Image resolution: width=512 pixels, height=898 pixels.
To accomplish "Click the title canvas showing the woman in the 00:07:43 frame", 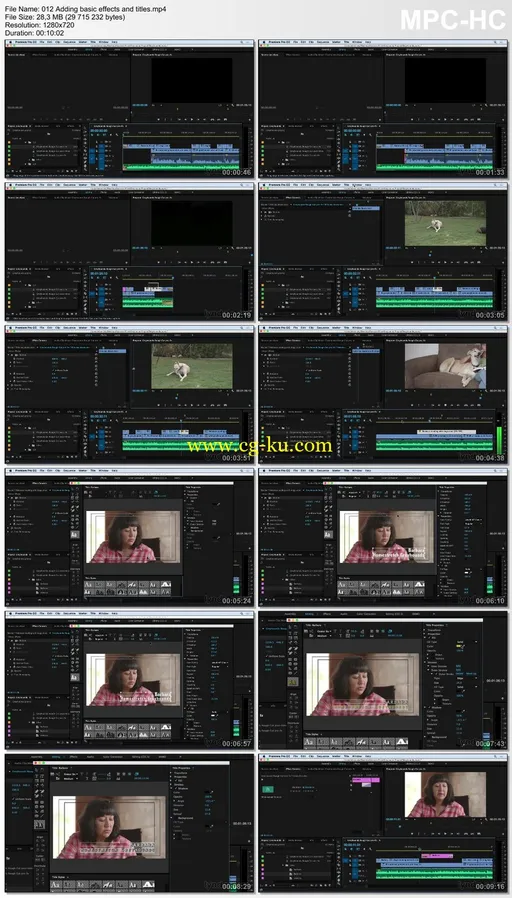I will coord(363,684).
